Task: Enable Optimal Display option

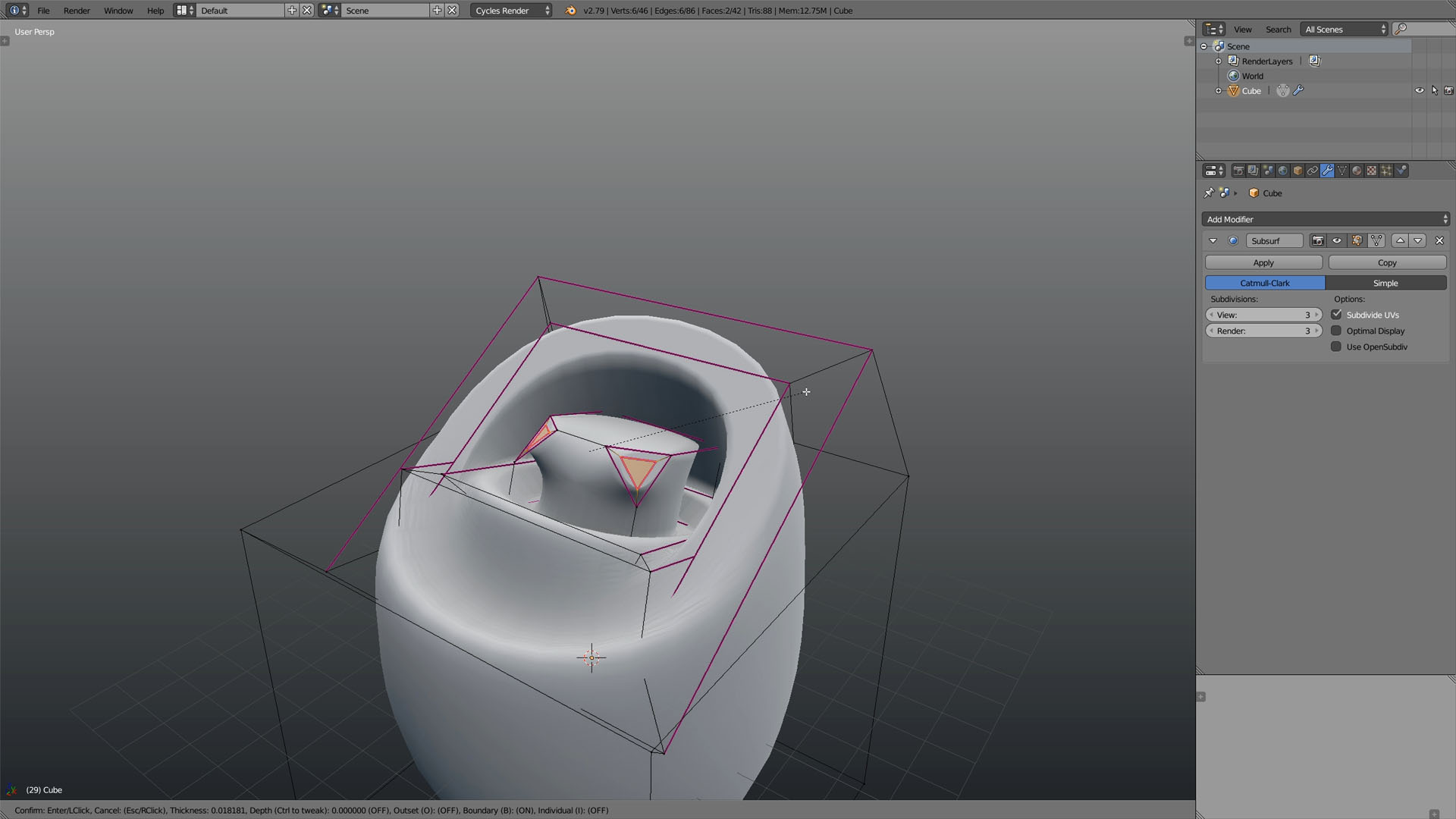Action: pos(1336,331)
